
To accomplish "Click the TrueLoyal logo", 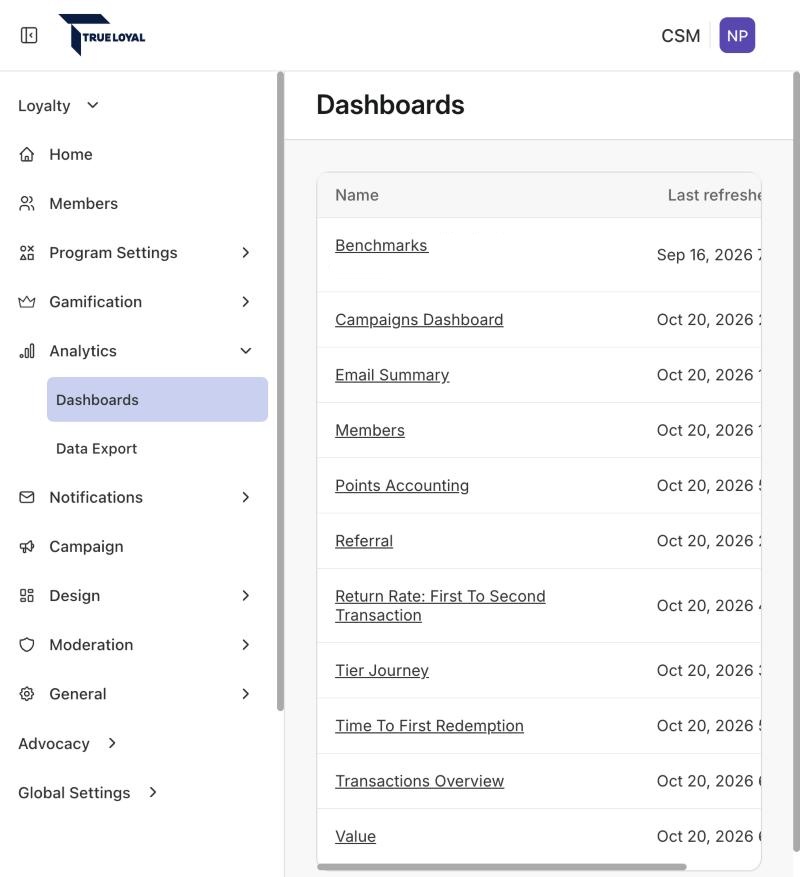I will point(102,35).
